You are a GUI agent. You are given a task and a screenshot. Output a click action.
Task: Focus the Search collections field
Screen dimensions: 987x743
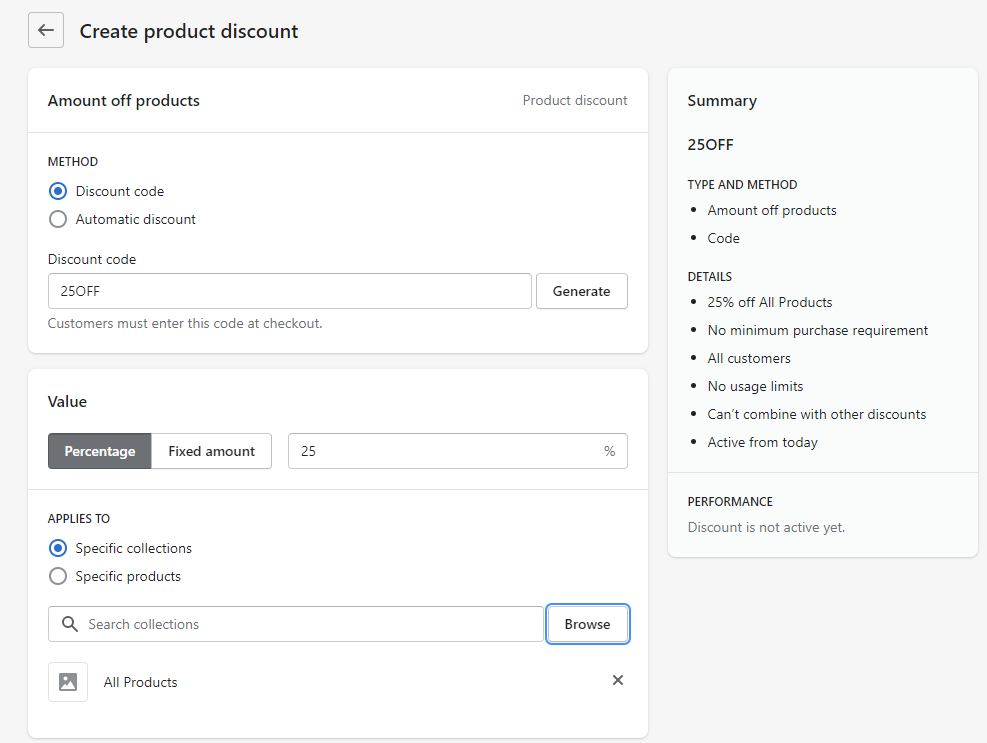point(310,624)
